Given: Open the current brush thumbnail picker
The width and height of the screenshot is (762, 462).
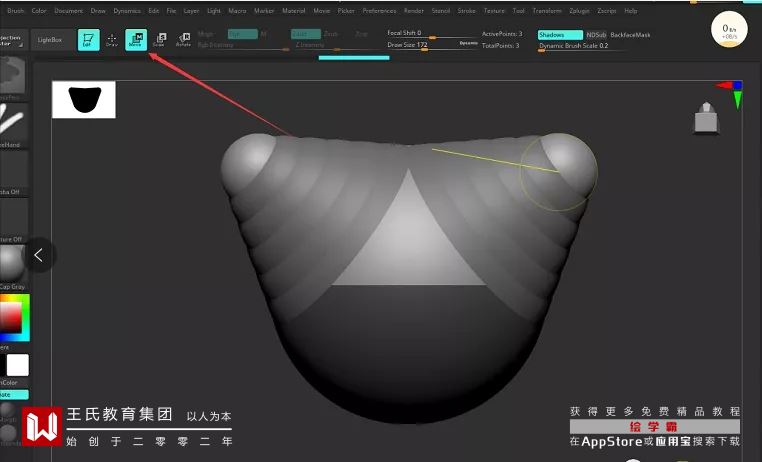Looking at the screenshot, I should pyautogui.click(x=13, y=78).
